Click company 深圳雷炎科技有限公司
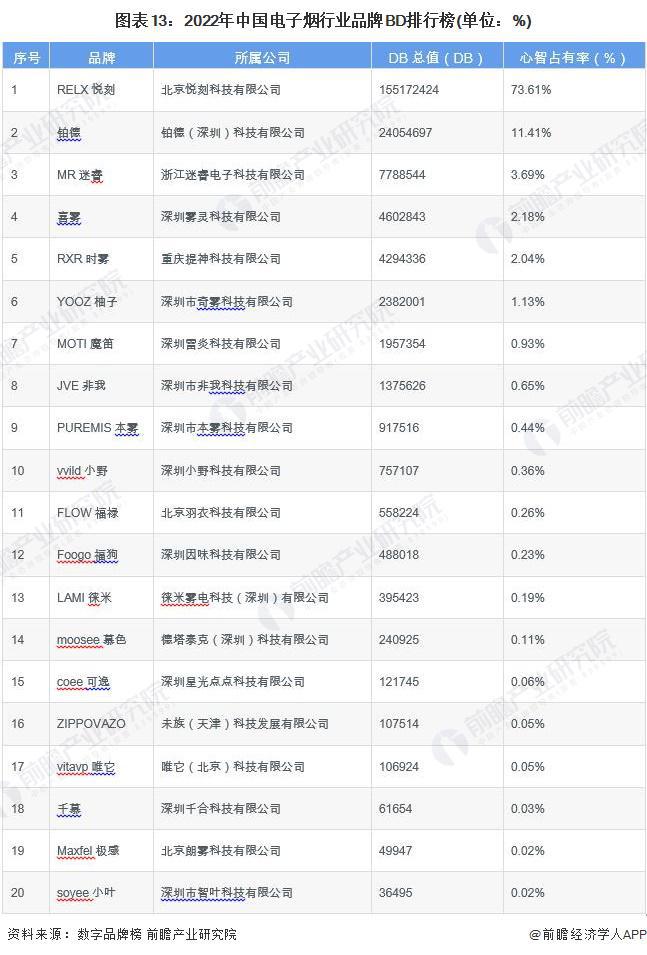This screenshot has width=647, height=955. pyautogui.click(x=221, y=344)
